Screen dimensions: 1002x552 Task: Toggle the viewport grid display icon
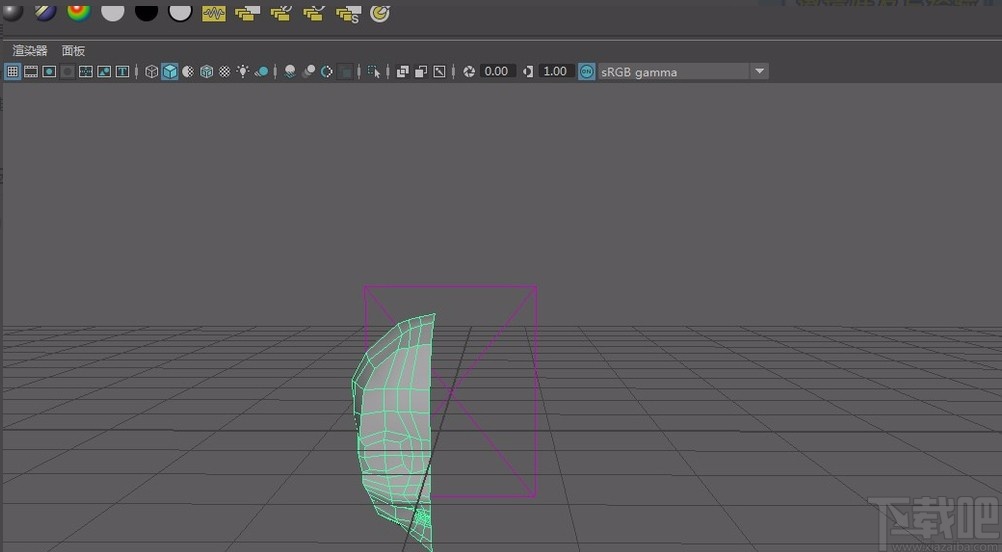pos(13,72)
